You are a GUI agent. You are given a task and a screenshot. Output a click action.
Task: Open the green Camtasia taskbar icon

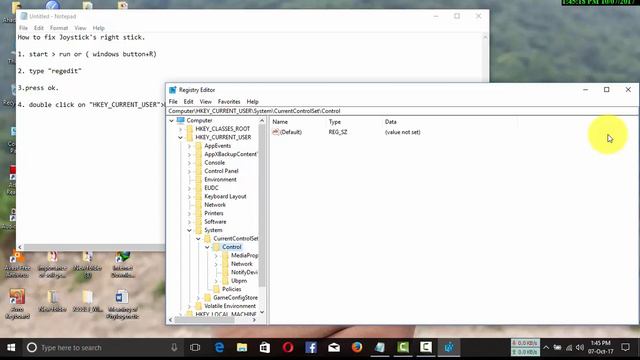click(x=403, y=347)
